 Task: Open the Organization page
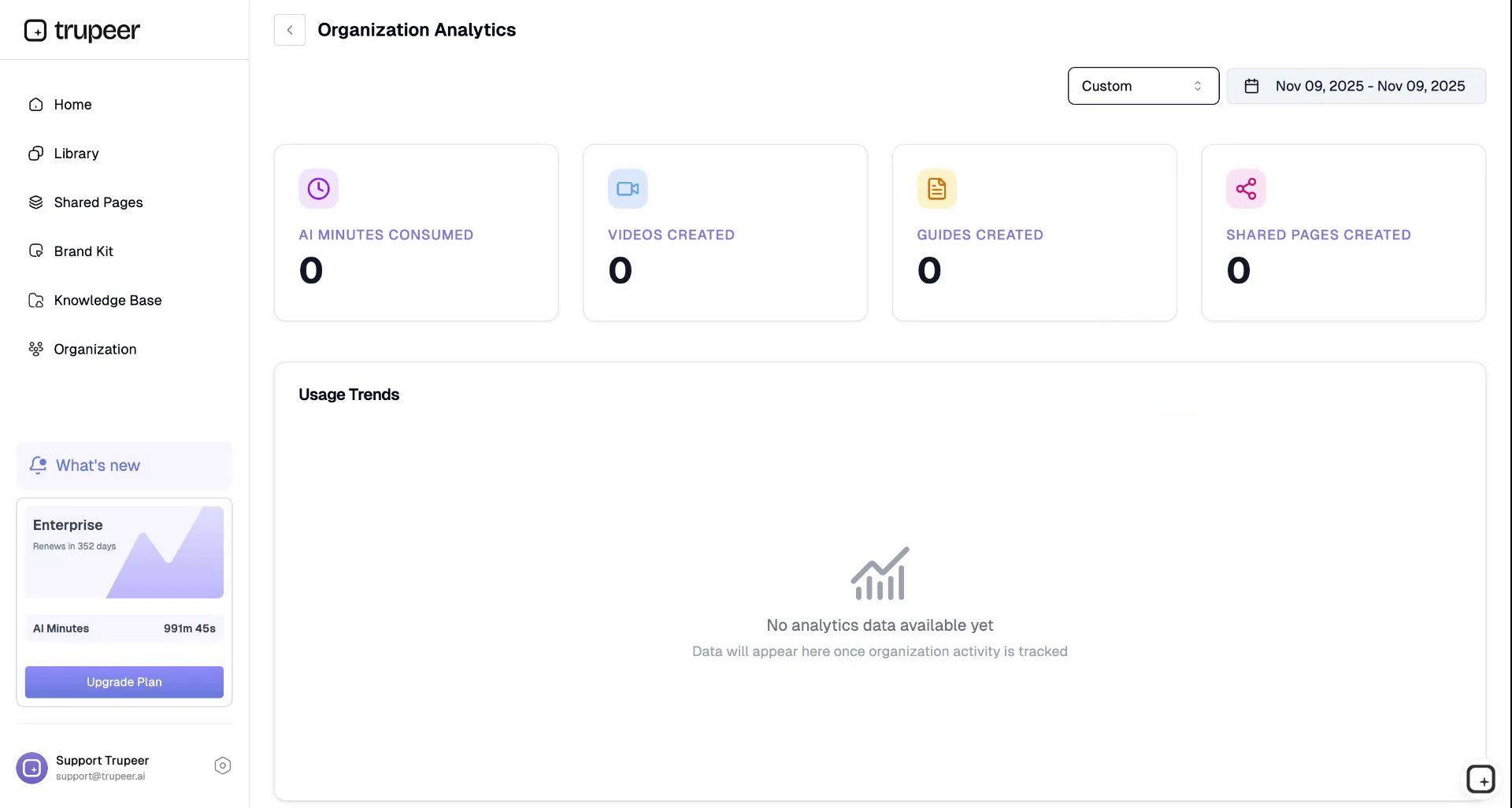(94, 349)
